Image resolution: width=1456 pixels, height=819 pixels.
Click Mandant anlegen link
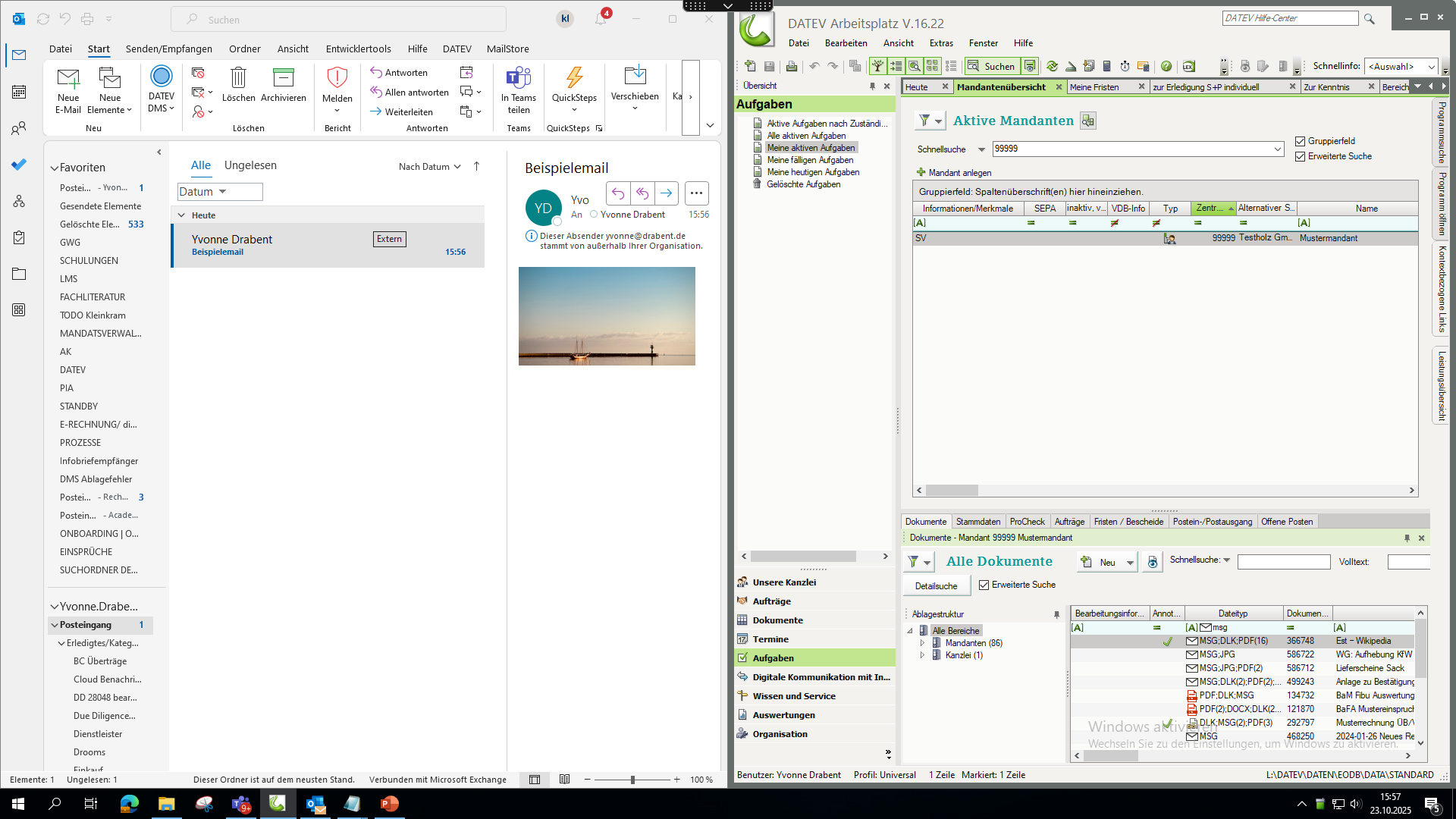pyautogui.click(x=959, y=173)
